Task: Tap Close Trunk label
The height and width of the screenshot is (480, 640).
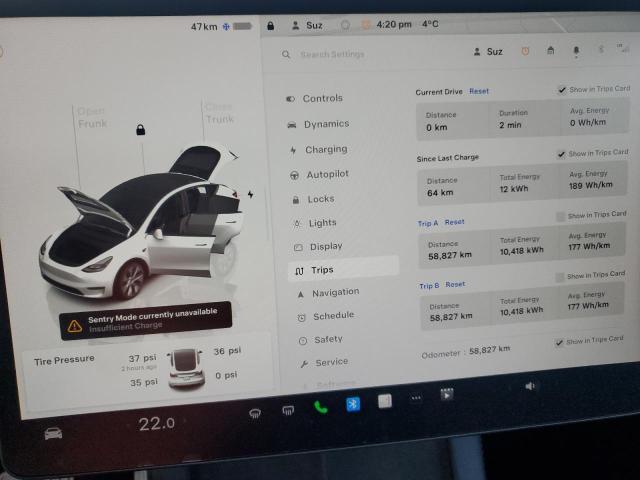Action: (x=219, y=113)
